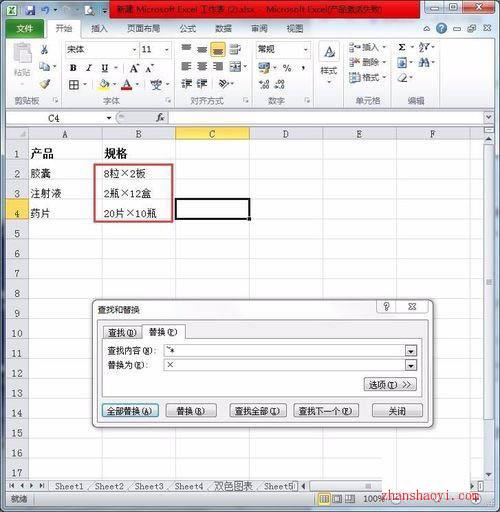Toggle Italic formatting
Viewport: 500px width, 512px height.
tap(89, 68)
